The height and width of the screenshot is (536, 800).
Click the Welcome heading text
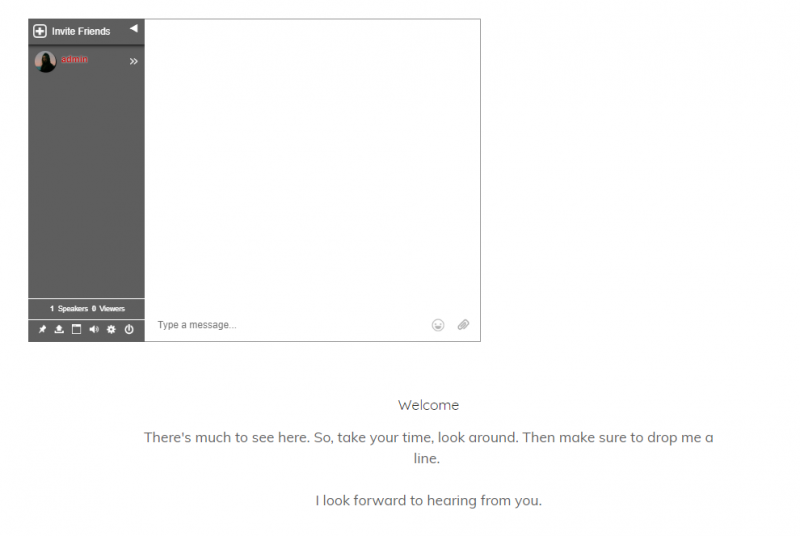(429, 405)
